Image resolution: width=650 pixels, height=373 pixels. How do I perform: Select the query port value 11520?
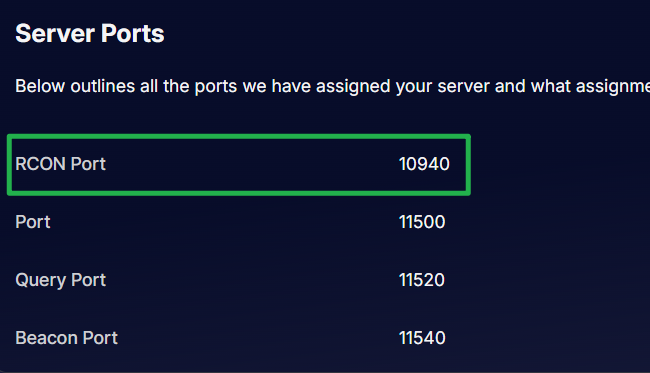click(422, 280)
